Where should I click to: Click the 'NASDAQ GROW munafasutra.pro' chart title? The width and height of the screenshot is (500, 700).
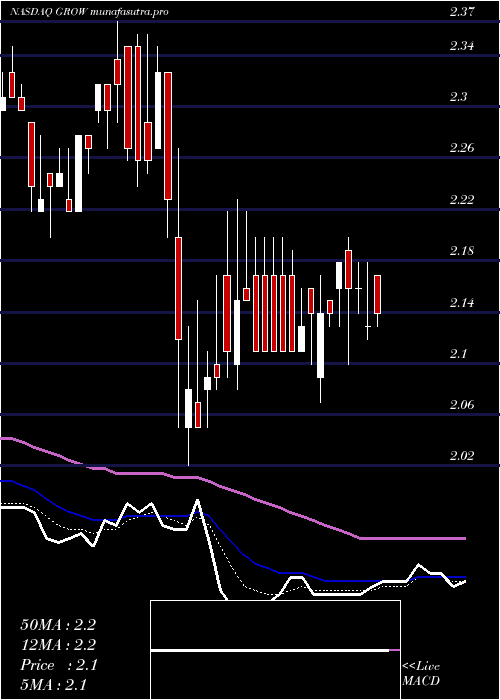coord(89,12)
